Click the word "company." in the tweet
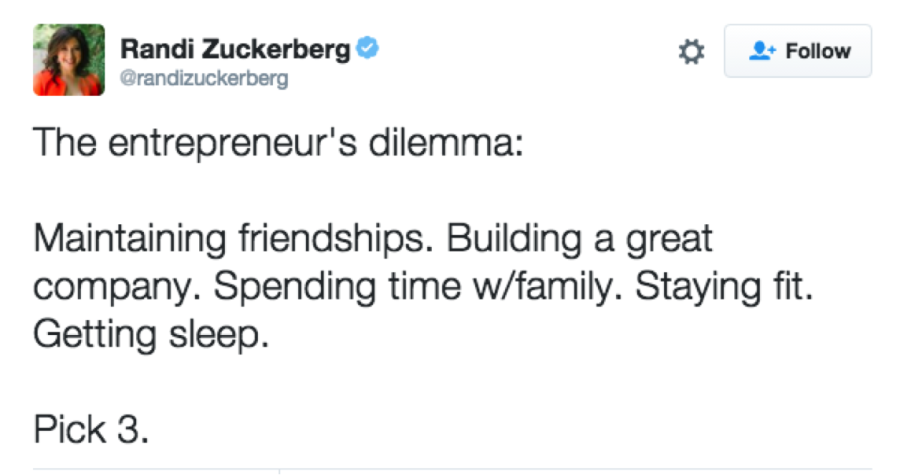The height and width of the screenshot is (475, 900). coord(114,289)
